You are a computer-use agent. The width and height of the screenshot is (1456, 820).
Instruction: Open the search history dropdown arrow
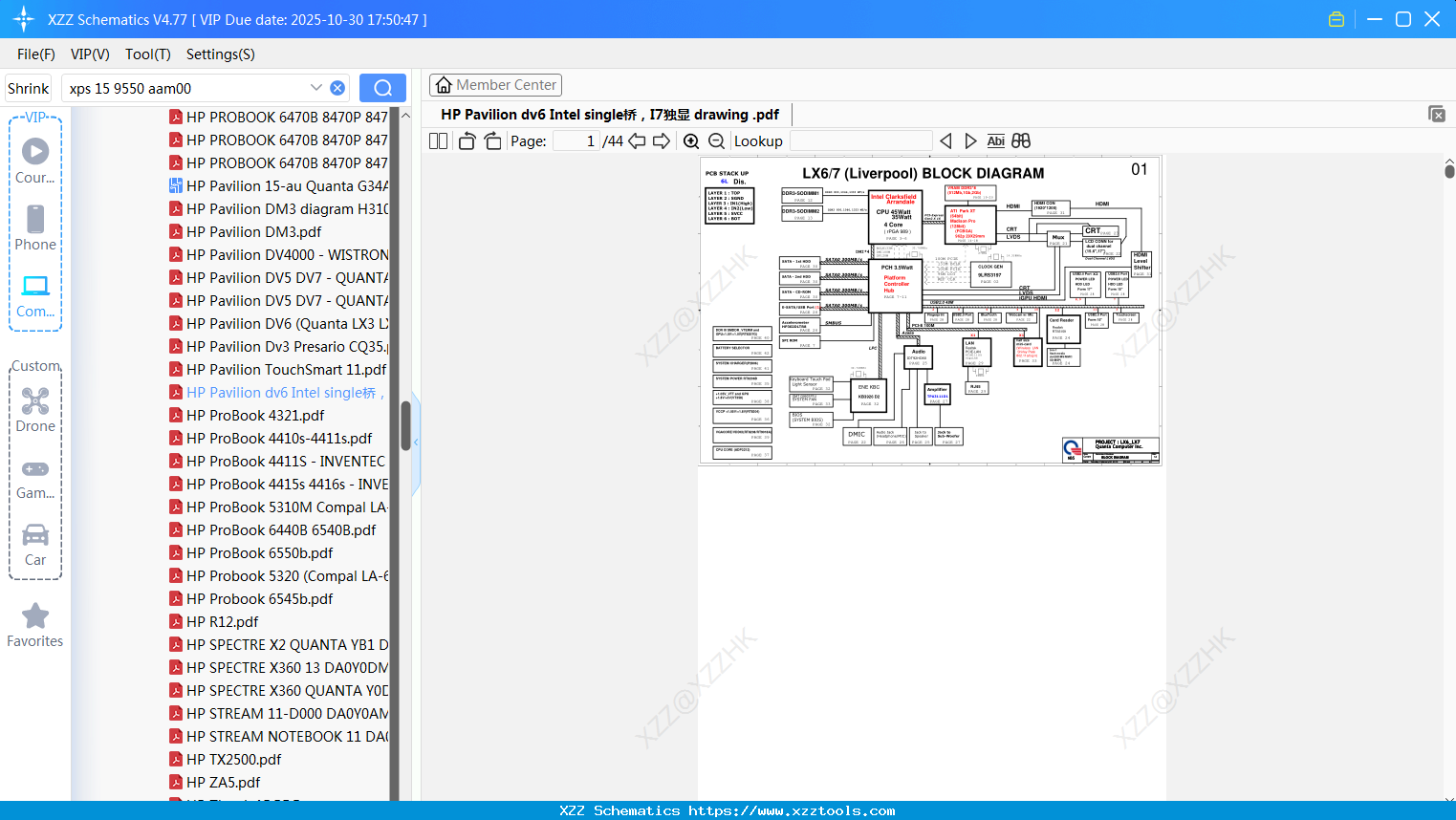point(316,88)
